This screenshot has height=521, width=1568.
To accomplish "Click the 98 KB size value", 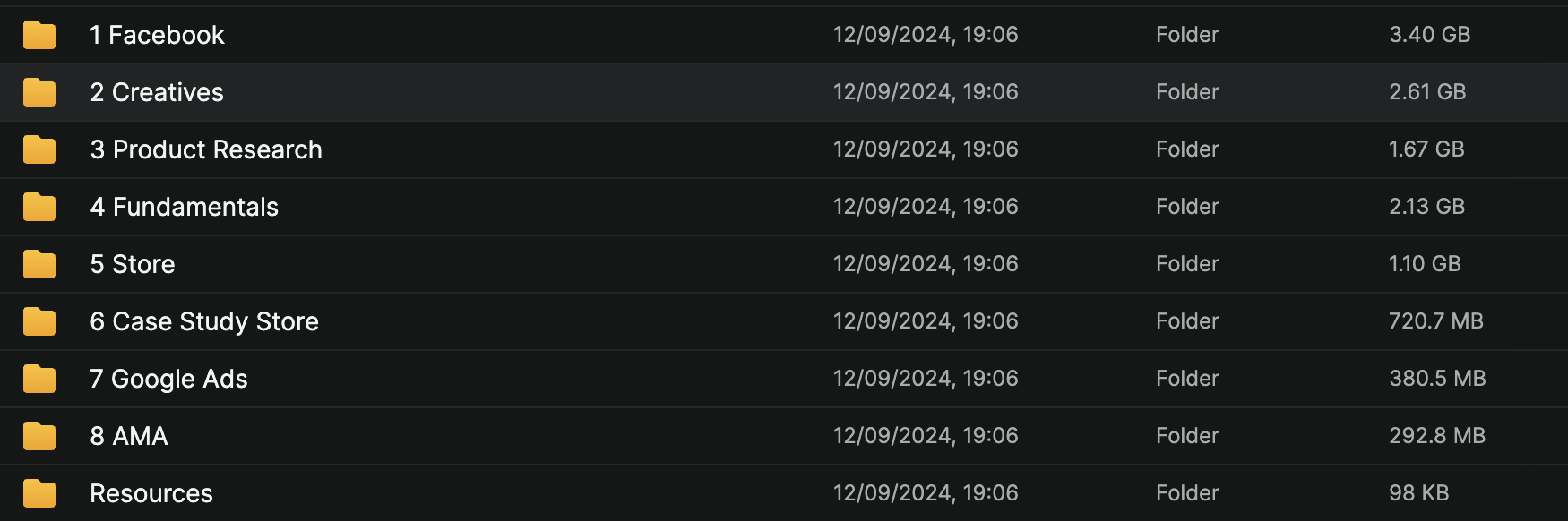I will click(x=1418, y=493).
